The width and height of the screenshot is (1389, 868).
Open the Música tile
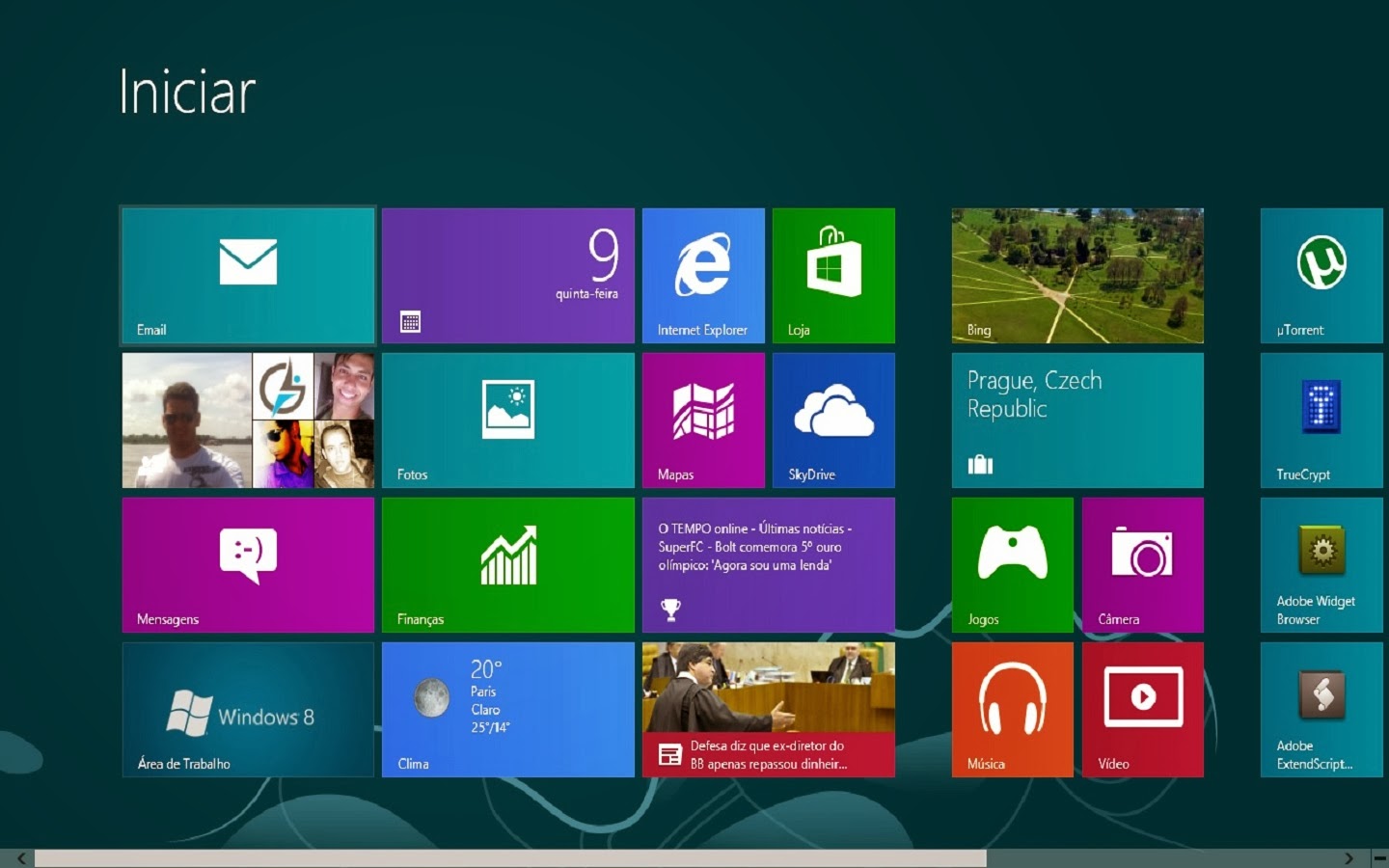(x=1013, y=710)
